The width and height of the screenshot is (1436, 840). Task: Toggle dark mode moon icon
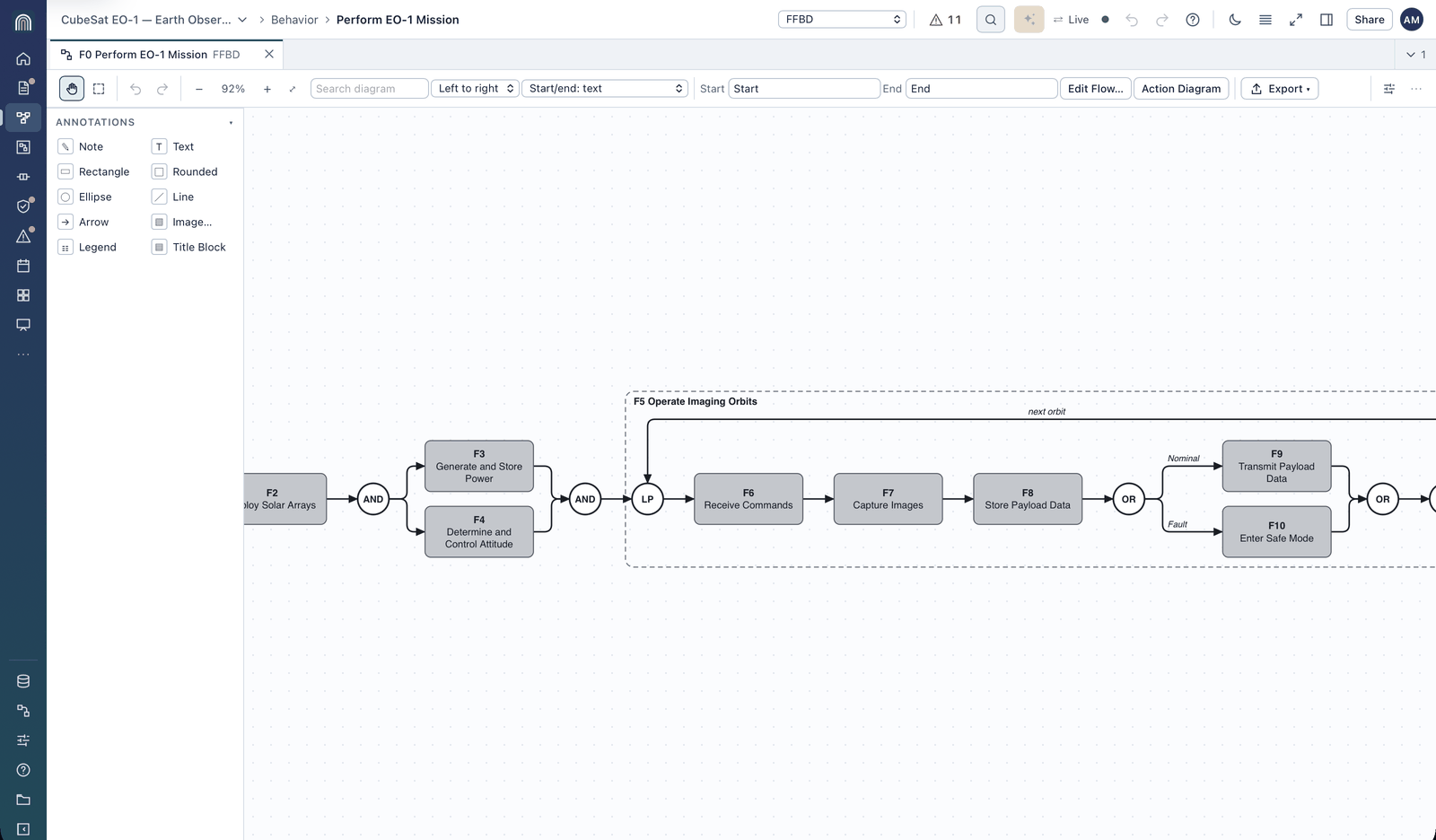1235,20
